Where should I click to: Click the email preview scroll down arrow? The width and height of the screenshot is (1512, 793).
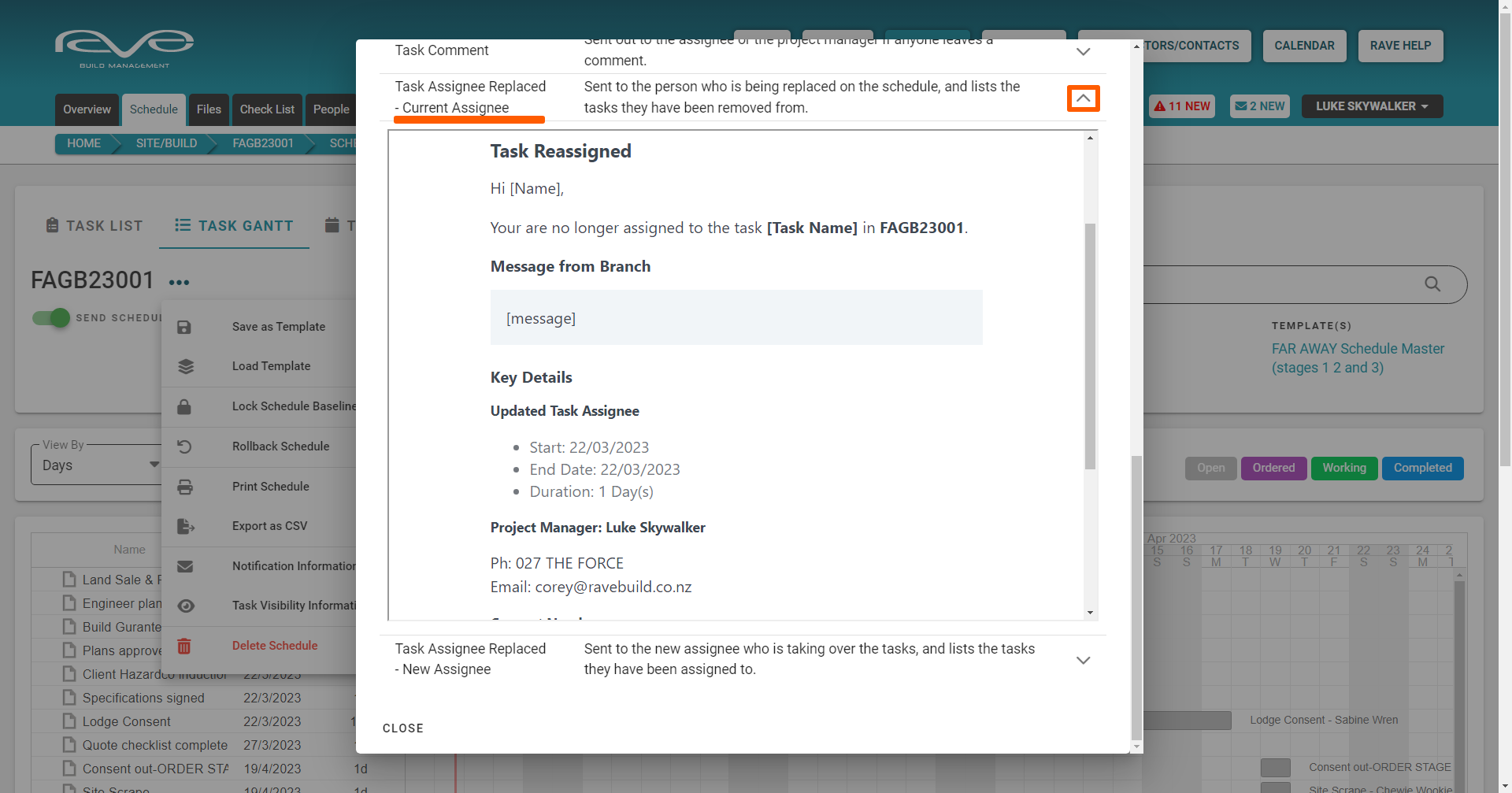(1090, 613)
